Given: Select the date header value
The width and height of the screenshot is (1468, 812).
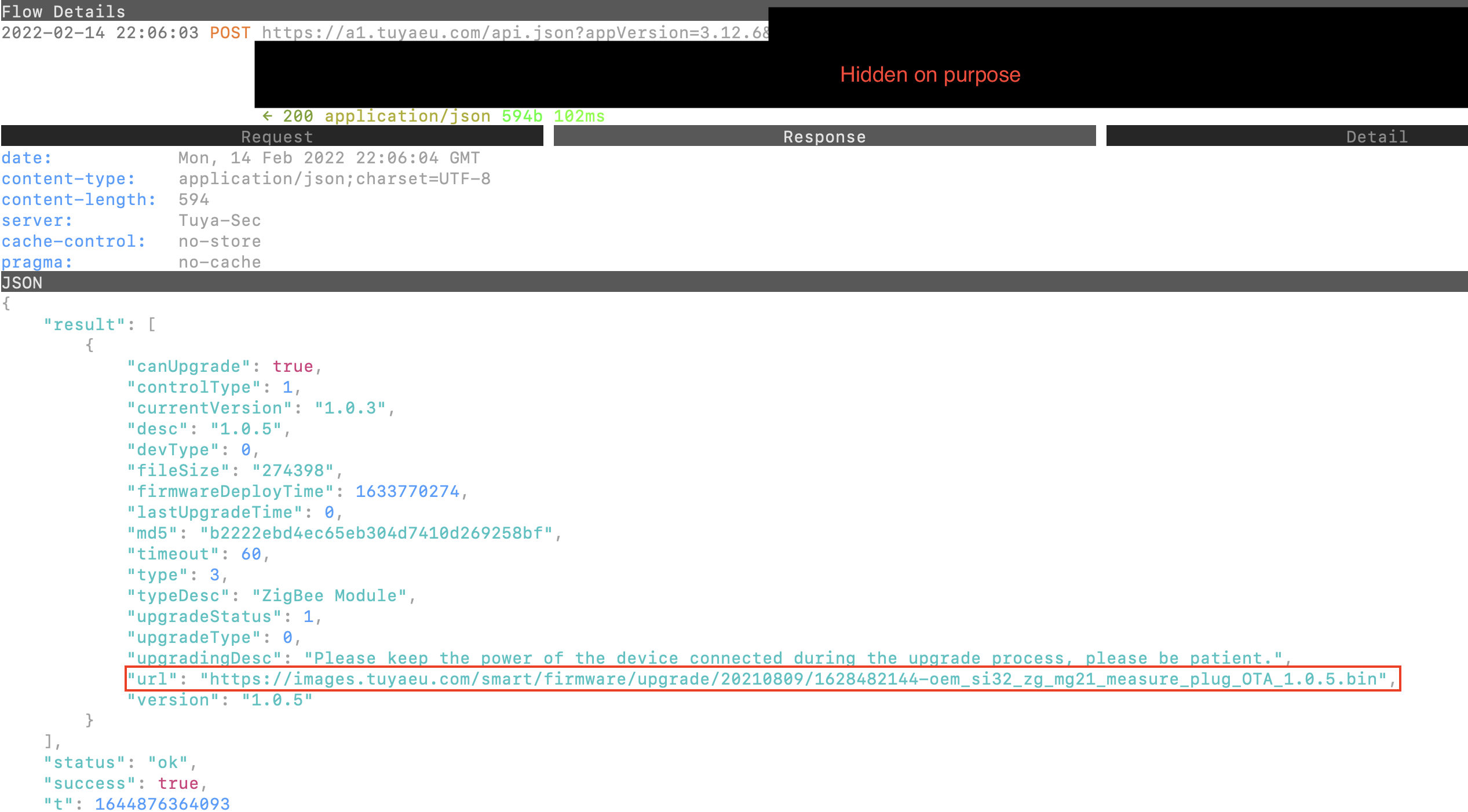Looking at the screenshot, I should [329, 158].
